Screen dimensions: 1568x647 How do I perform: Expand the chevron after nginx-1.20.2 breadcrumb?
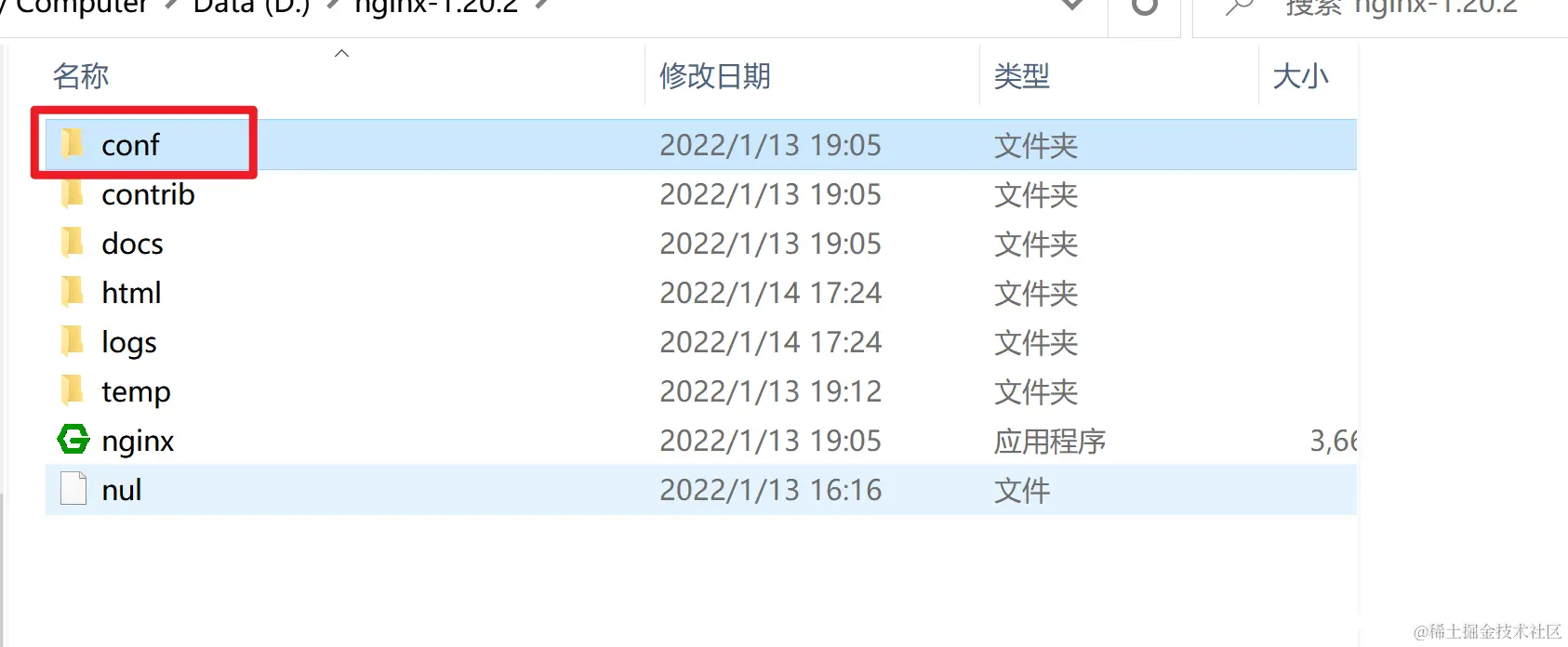pyautogui.click(x=542, y=6)
